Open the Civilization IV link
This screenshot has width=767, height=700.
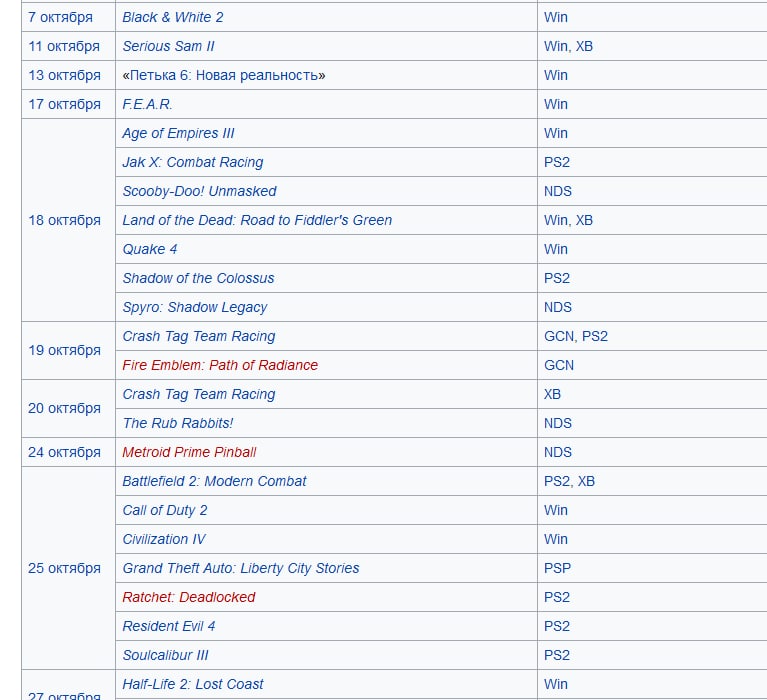pyautogui.click(x=164, y=539)
